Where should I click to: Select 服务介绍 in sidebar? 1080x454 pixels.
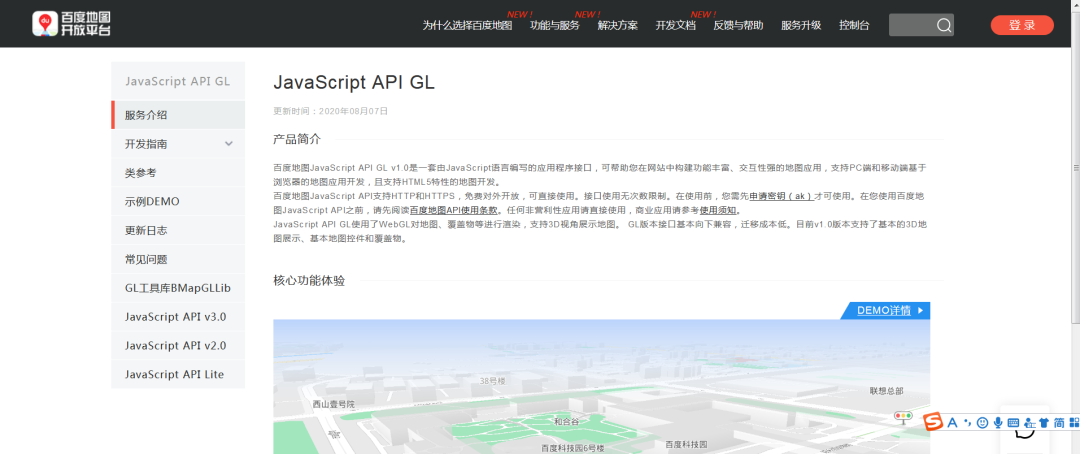coord(178,115)
